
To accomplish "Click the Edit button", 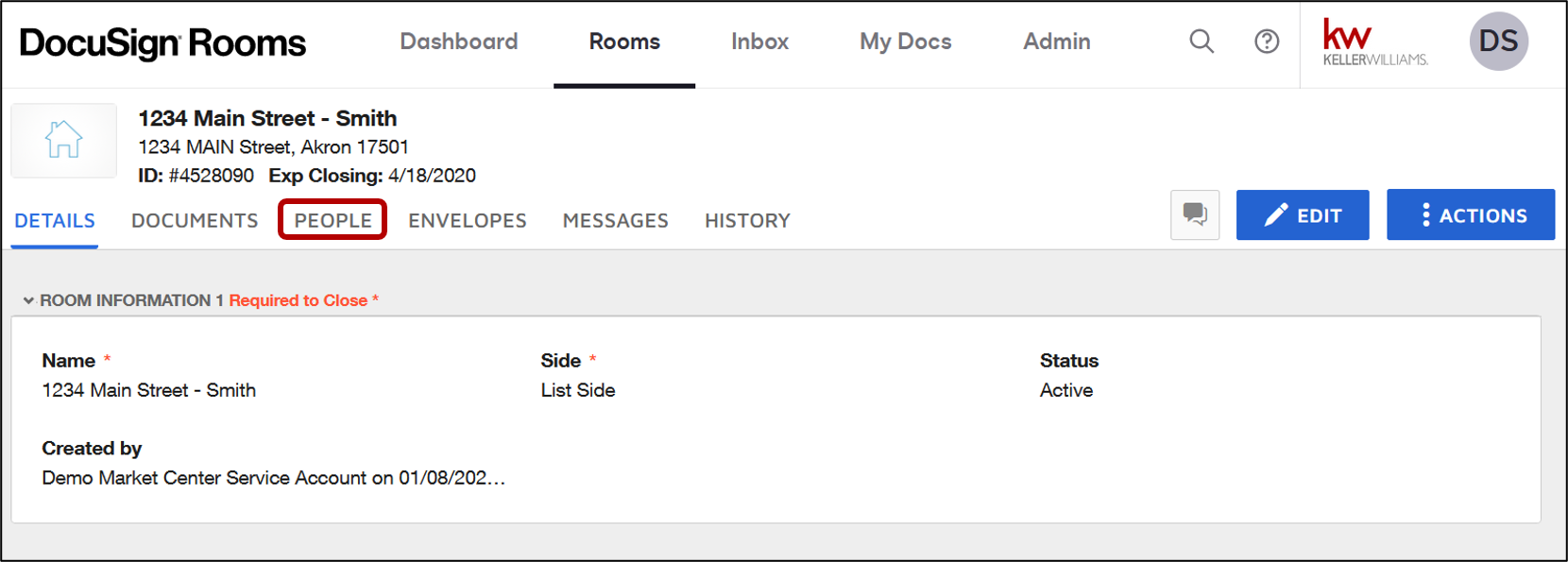I will 1303,214.
